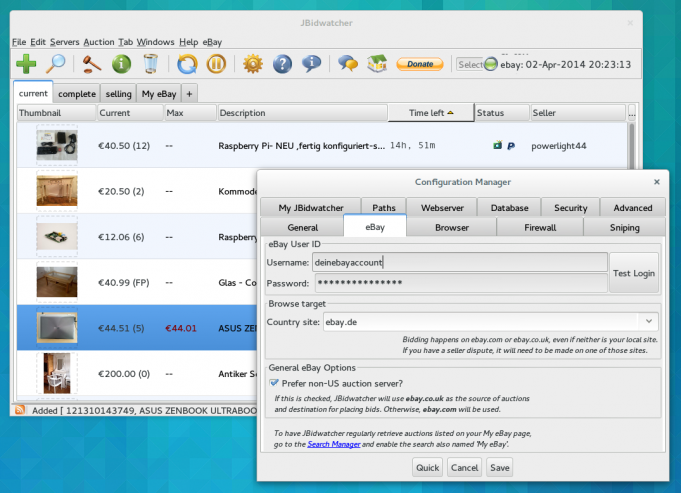The width and height of the screenshot is (681, 493).
Task: Click the orange Pause updates icon
Action: pos(216,65)
